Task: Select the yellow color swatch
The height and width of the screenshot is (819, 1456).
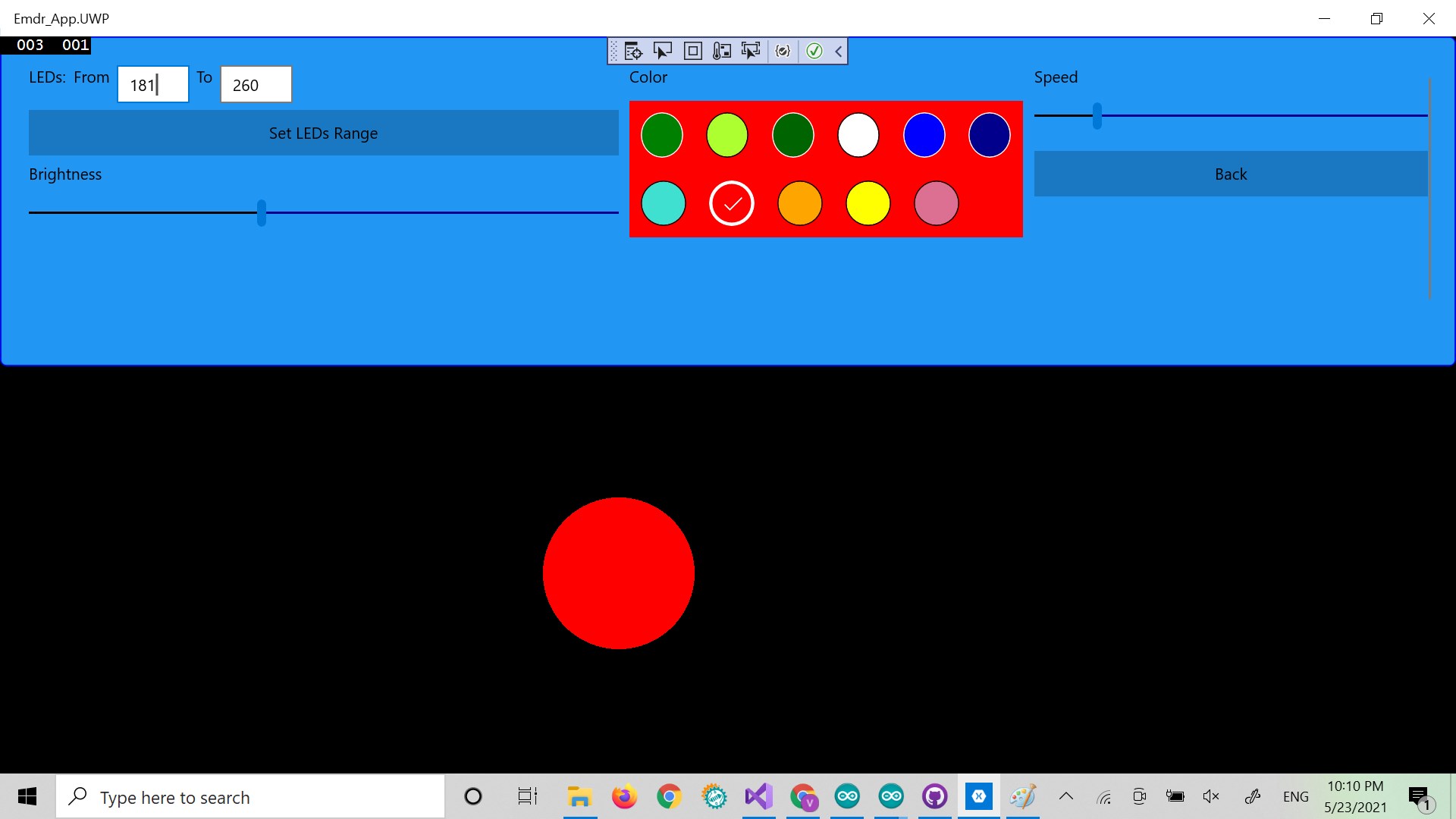Action: (x=868, y=203)
